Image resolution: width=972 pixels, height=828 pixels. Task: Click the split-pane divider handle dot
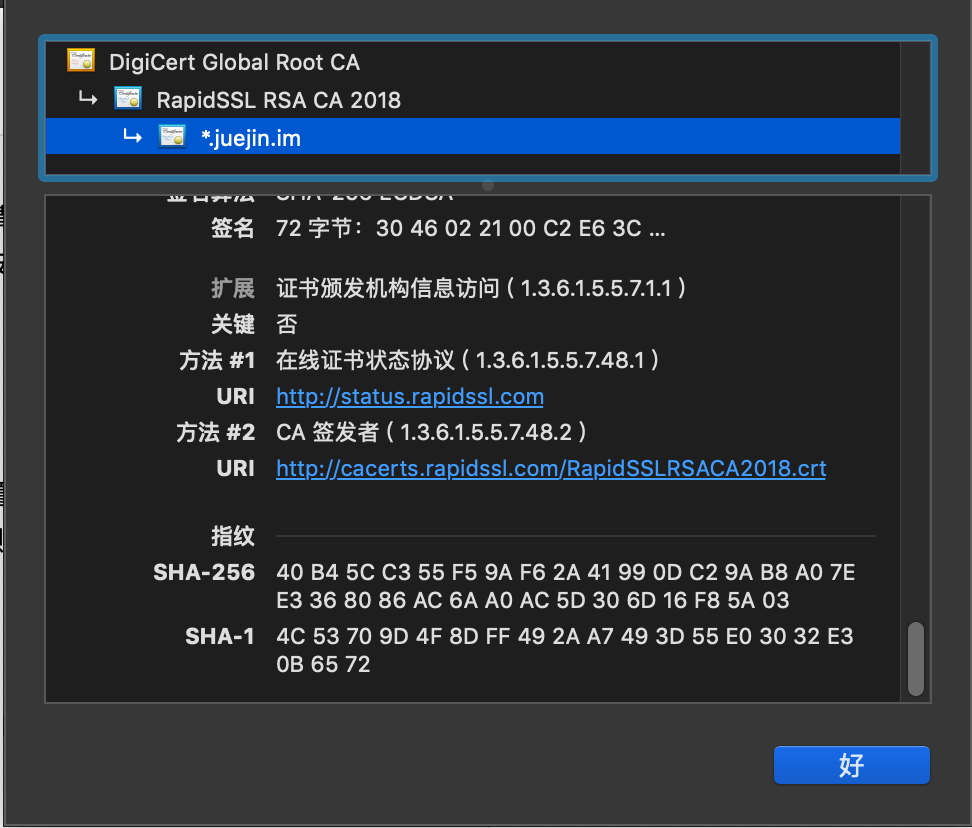coord(488,185)
